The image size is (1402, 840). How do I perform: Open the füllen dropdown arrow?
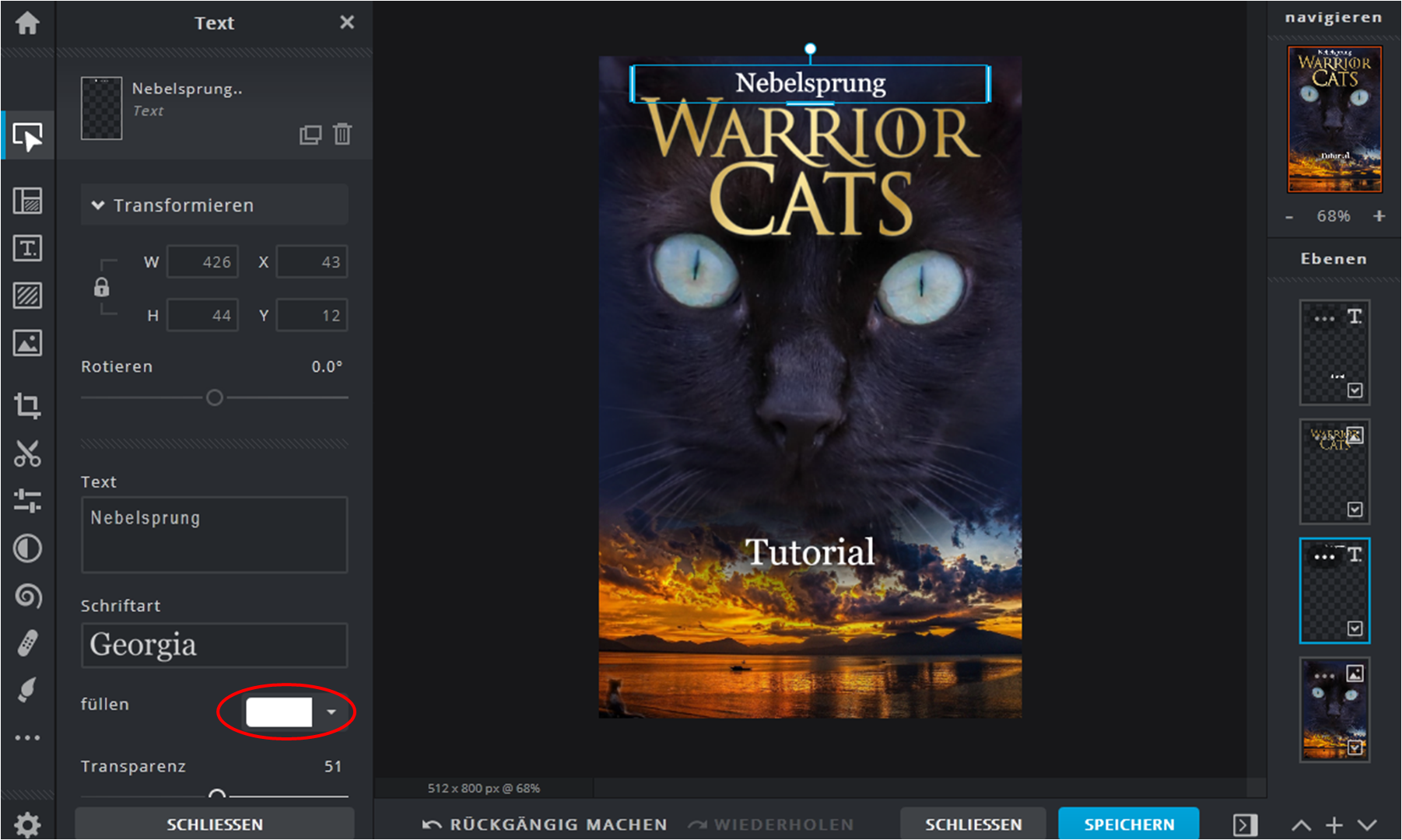point(331,712)
